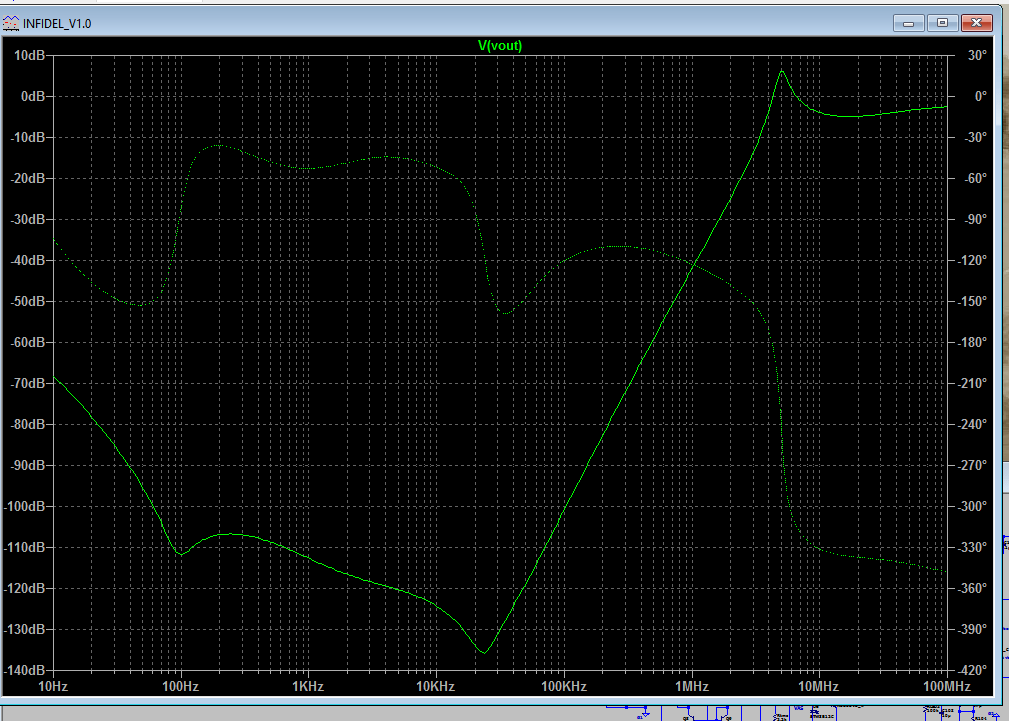Click the 1KHz frequency axis label

point(308,686)
